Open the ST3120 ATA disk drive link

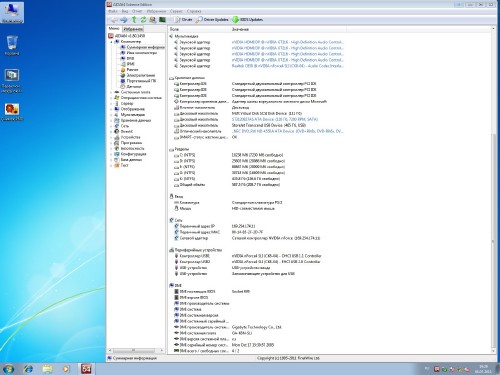coord(275,119)
